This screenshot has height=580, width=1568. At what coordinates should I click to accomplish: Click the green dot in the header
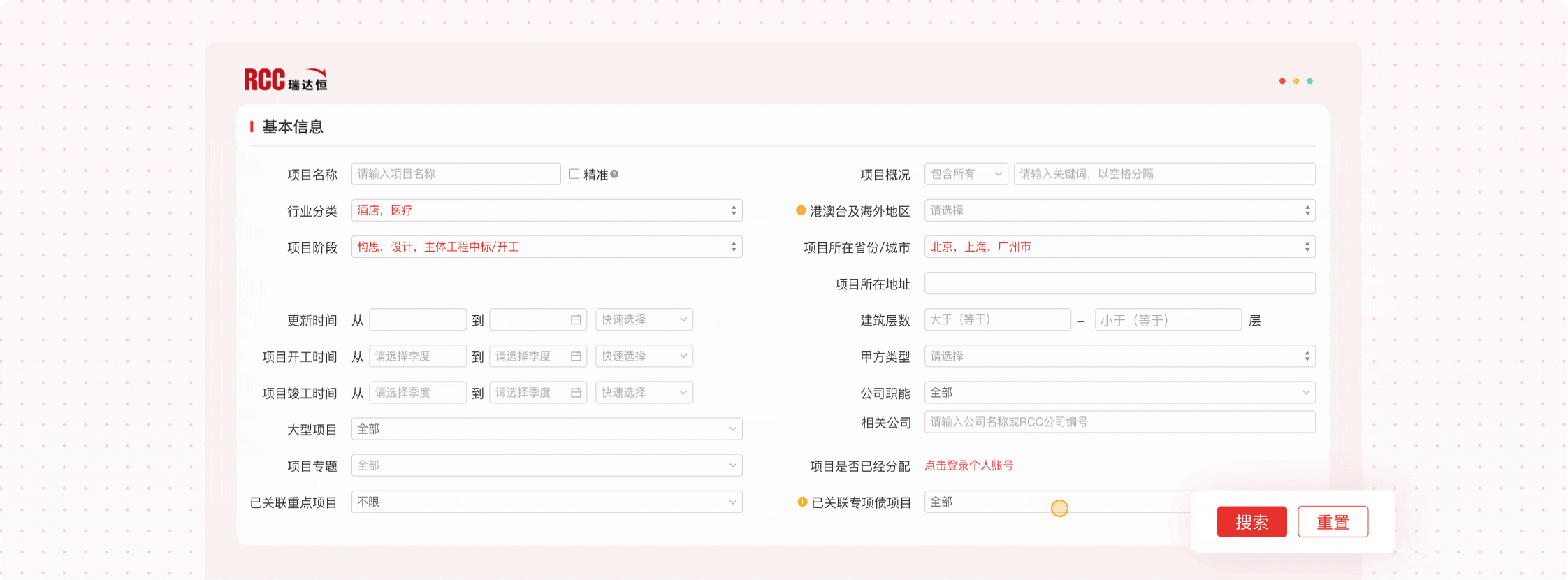pos(1310,81)
